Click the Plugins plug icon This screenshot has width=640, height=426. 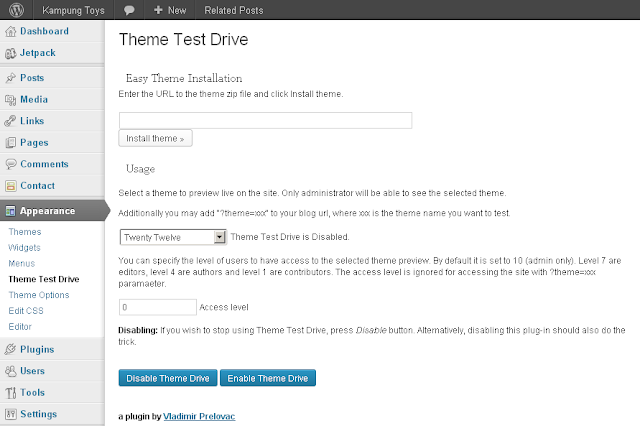[10, 350]
